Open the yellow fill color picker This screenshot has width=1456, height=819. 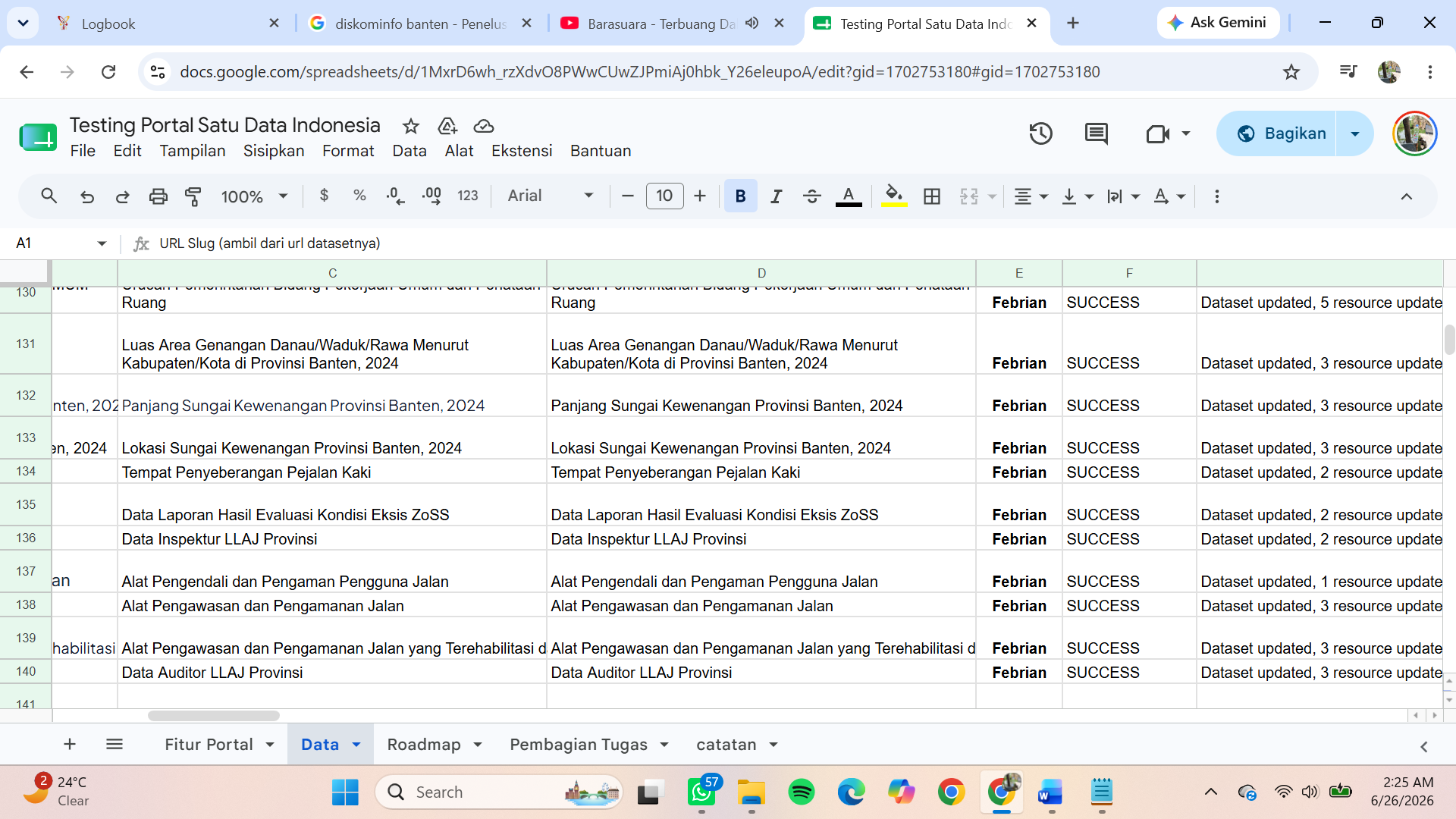tap(894, 196)
